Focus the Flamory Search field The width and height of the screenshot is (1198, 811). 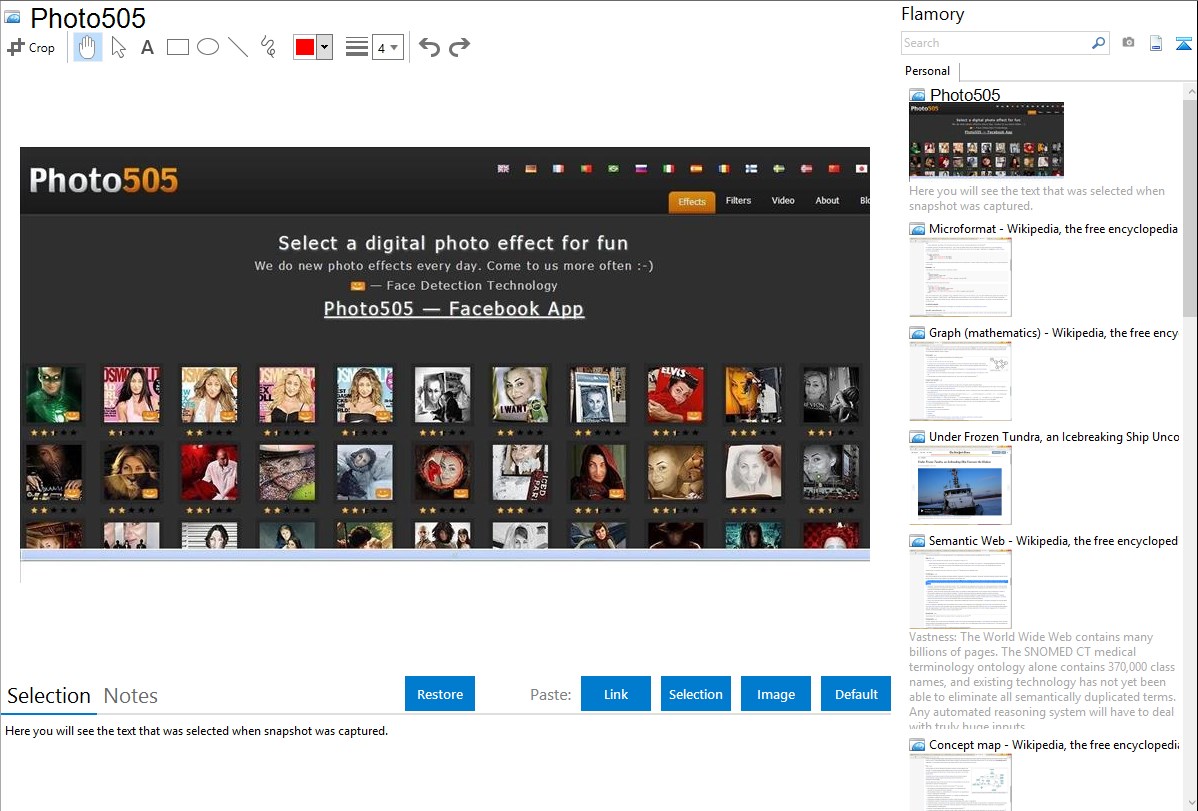coord(995,43)
